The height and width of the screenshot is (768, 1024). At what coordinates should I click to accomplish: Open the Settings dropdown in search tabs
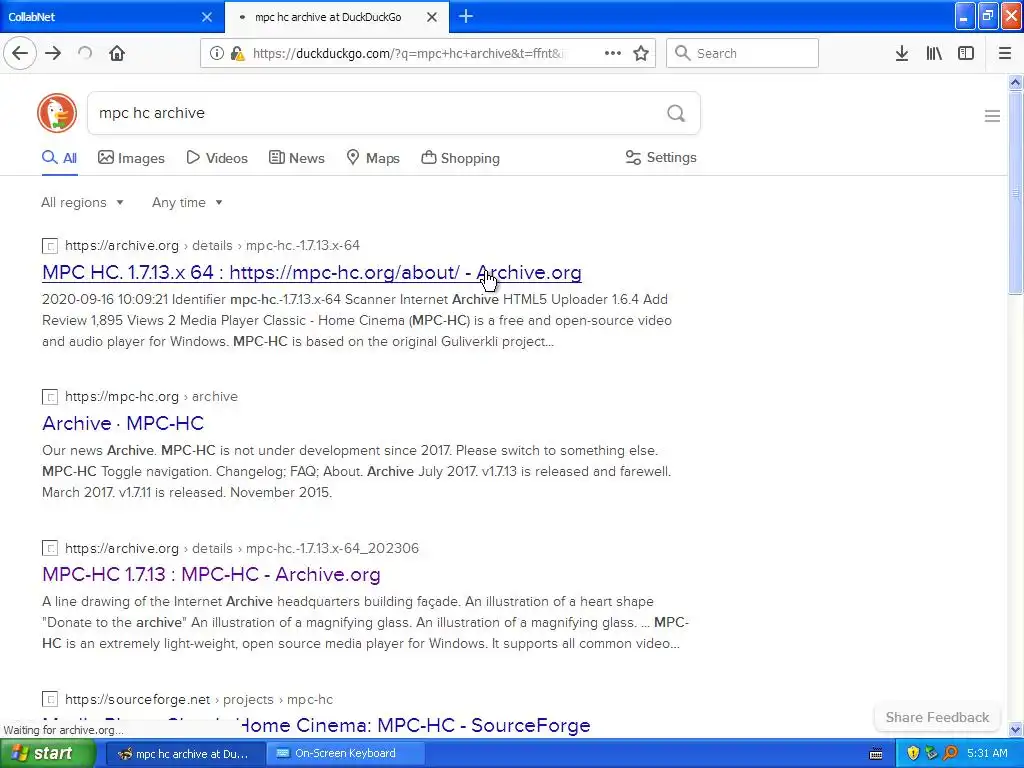[661, 157]
